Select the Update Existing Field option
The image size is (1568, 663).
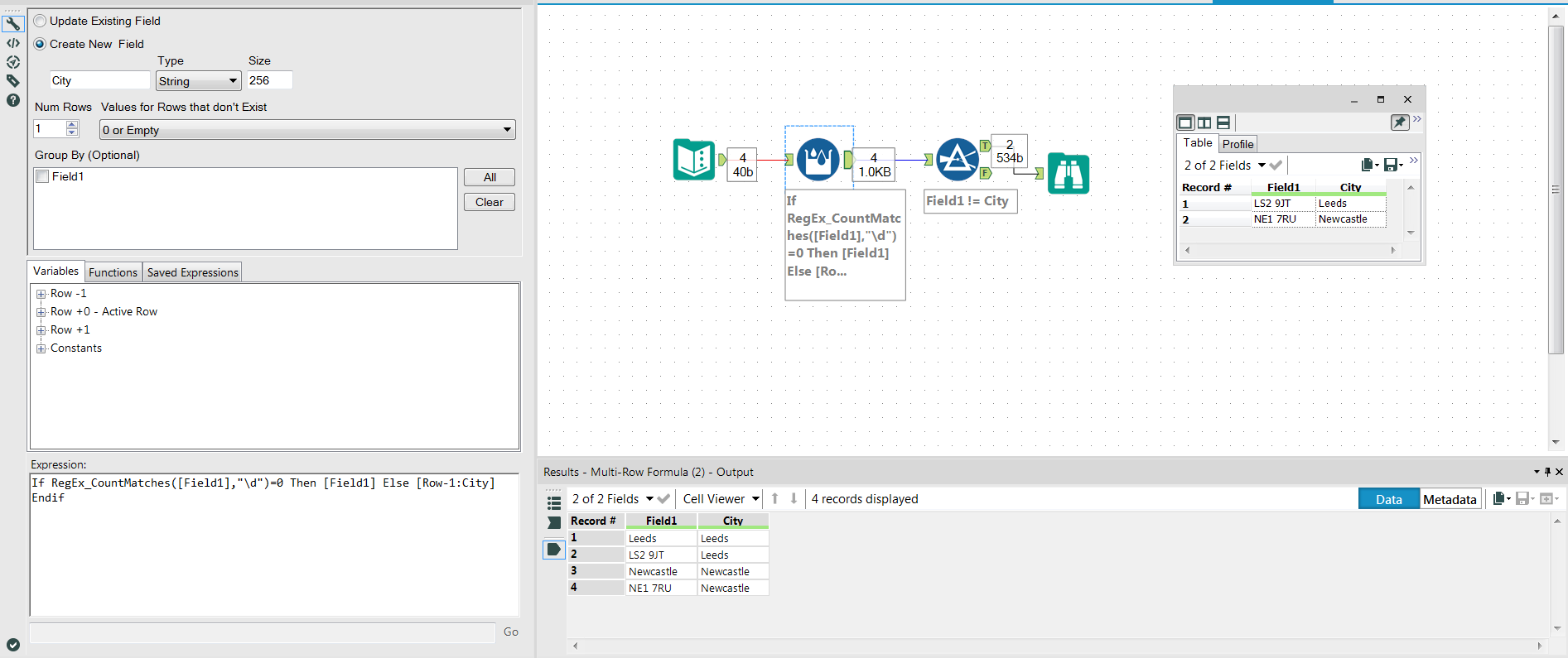point(41,21)
